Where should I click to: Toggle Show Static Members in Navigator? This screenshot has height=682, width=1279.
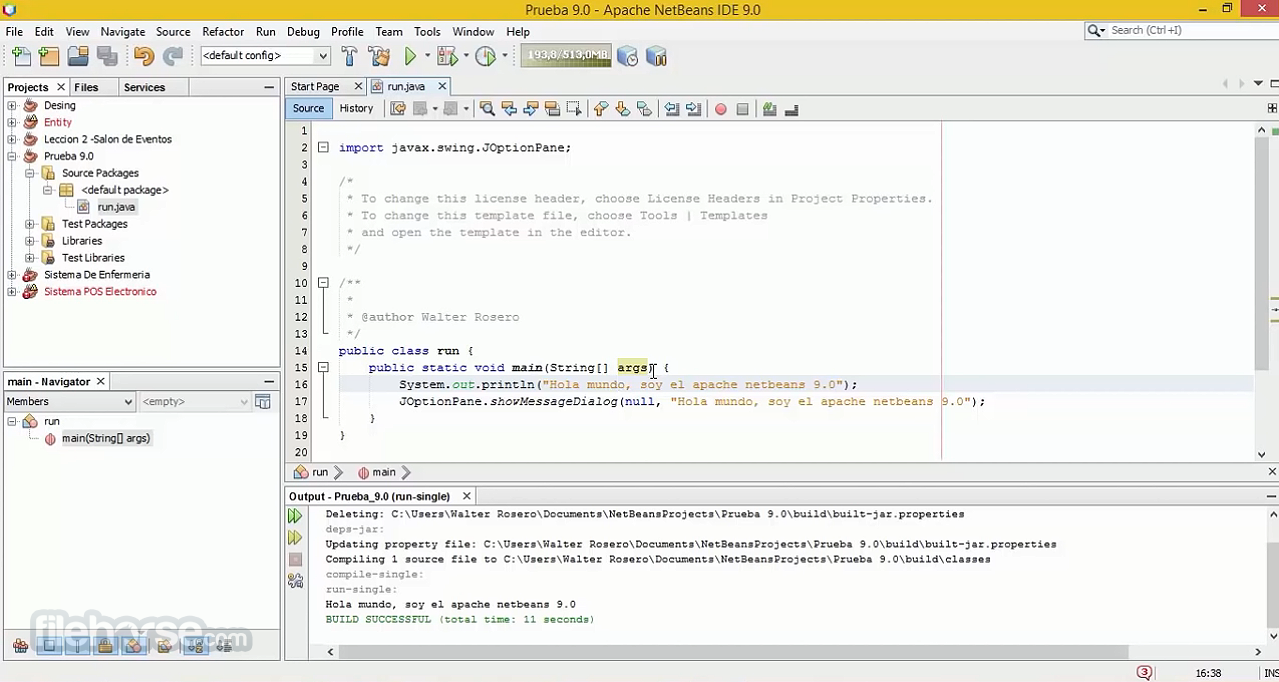pyautogui.click(x=77, y=645)
